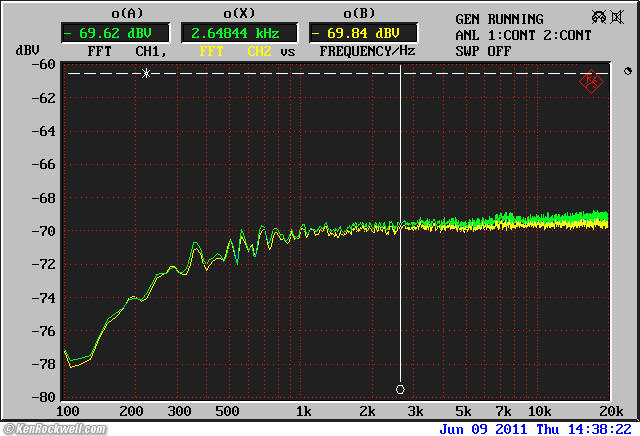Click the -70 Y-axis label
Image resolution: width=640 pixels, height=436 pixels.
(x=44, y=231)
